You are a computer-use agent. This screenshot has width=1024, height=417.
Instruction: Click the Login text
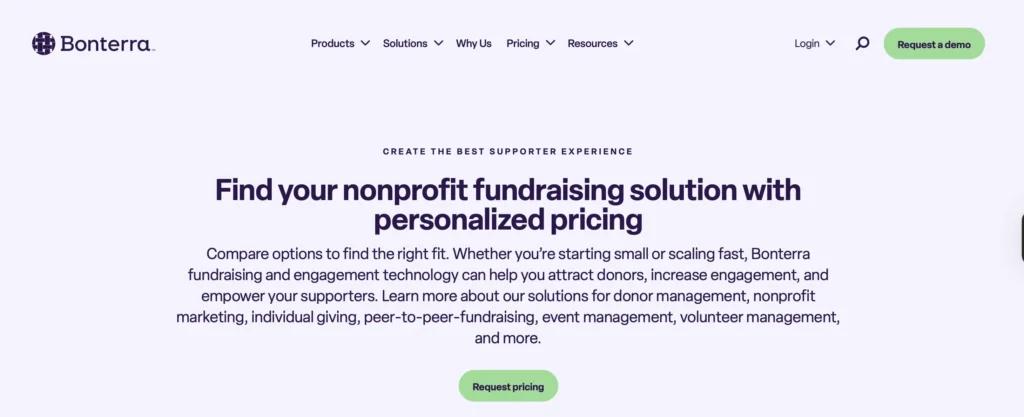coord(807,43)
